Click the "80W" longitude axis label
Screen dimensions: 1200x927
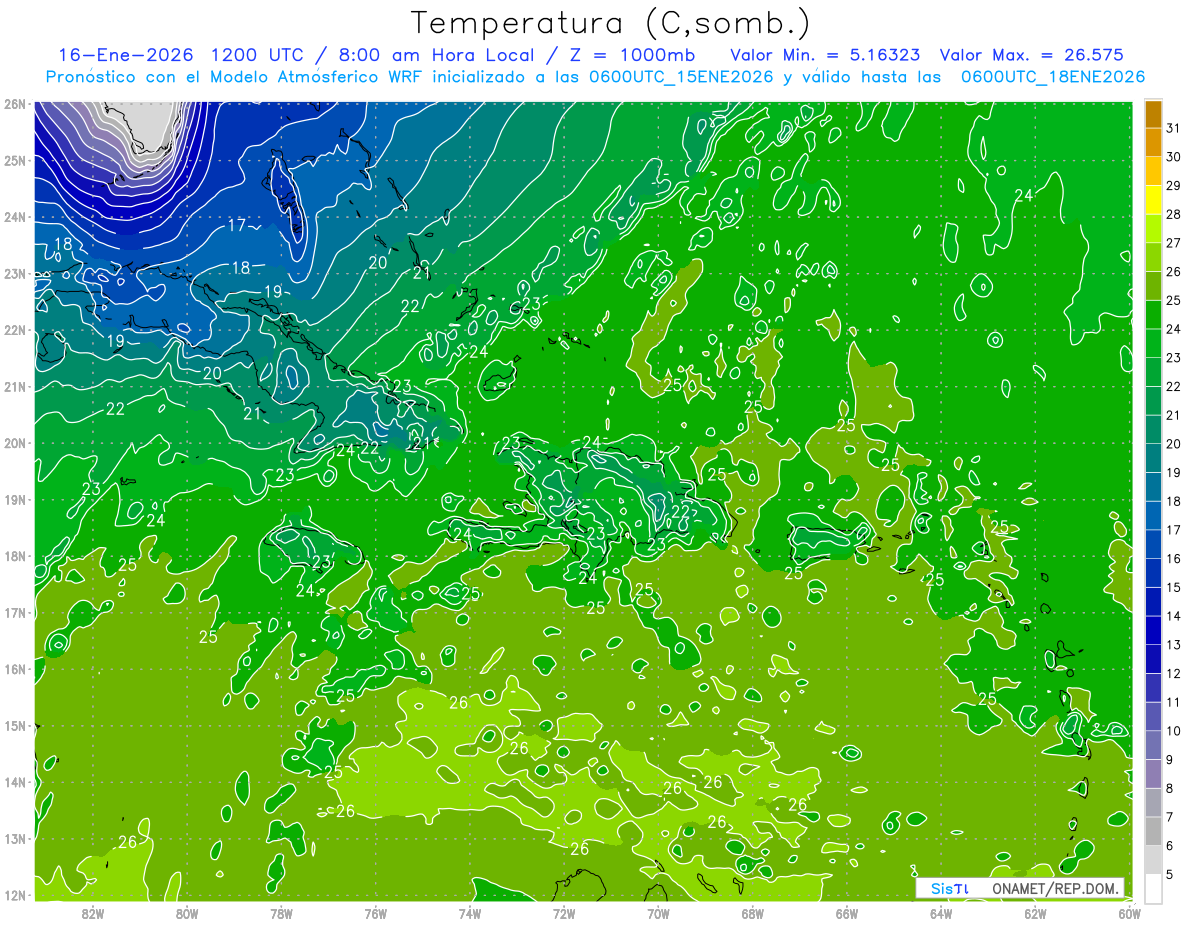click(187, 913)
